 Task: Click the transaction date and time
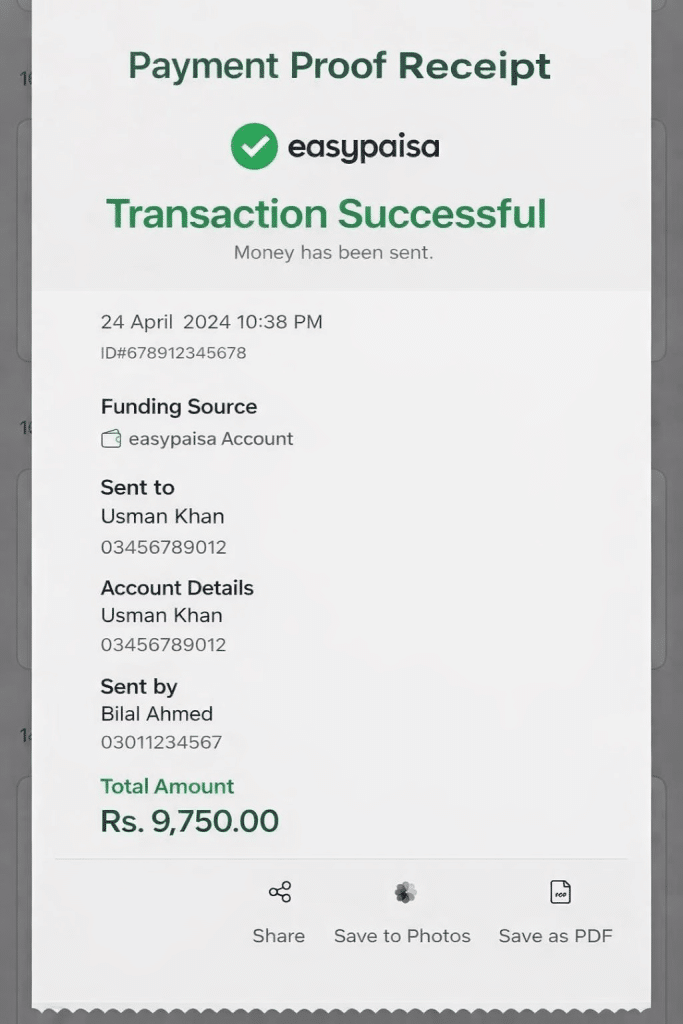[211, 322]
